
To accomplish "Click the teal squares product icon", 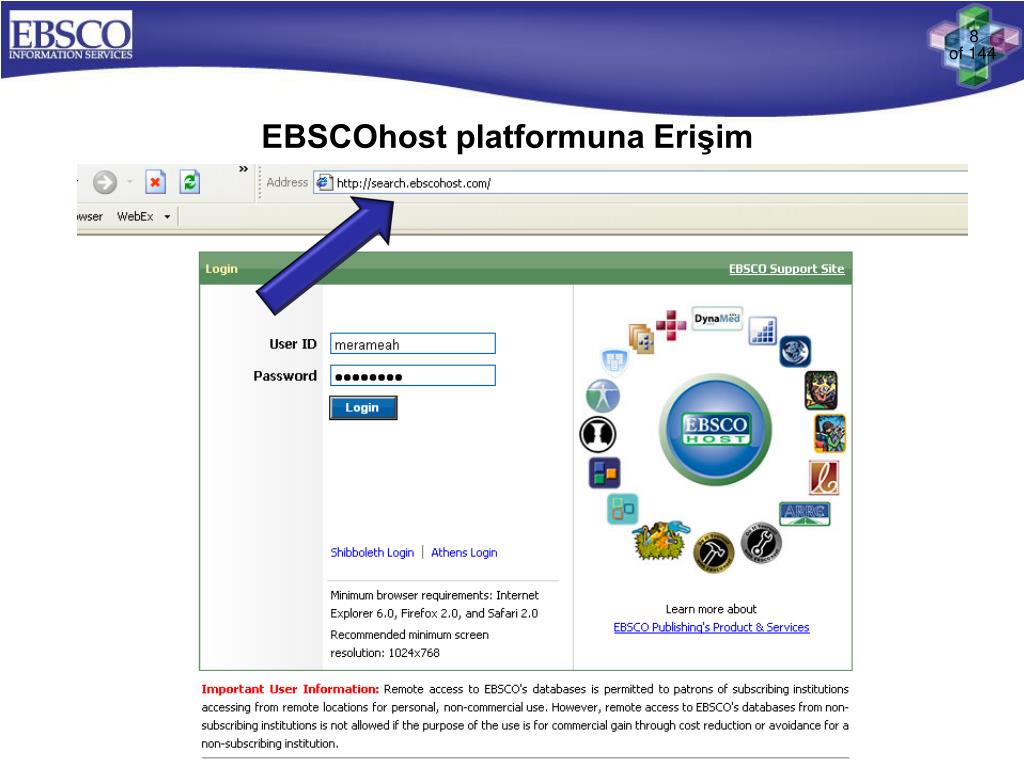I will click(x=622, y=509).
